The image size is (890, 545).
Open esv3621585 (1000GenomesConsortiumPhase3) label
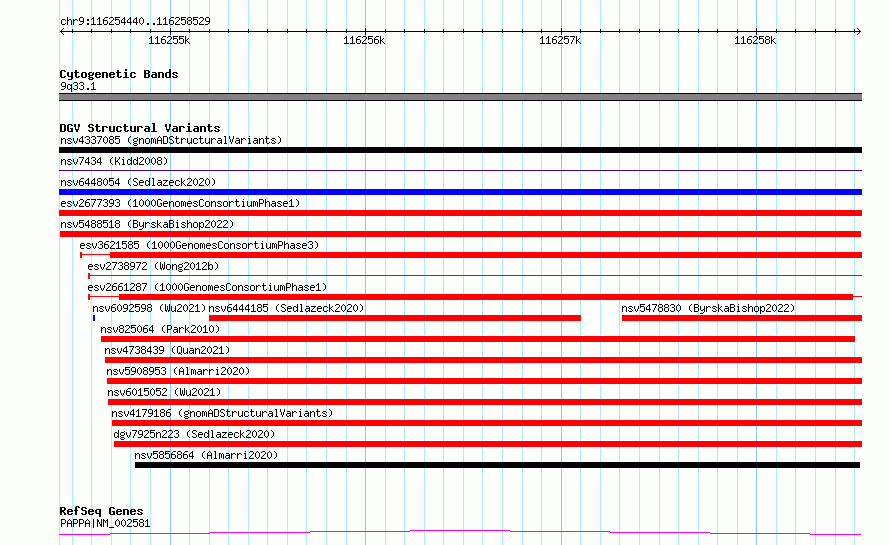tap(199, 245)
